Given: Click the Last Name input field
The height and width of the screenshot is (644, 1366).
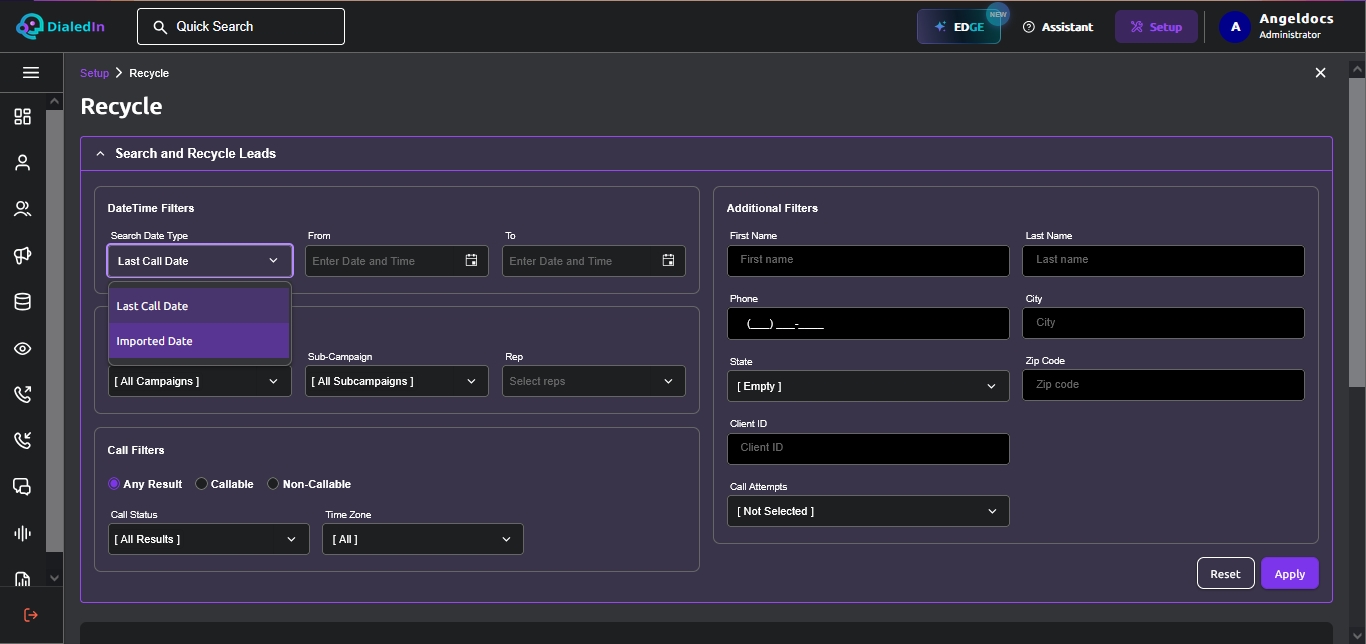Looking at the screenshot, I should coord(1163,260).
